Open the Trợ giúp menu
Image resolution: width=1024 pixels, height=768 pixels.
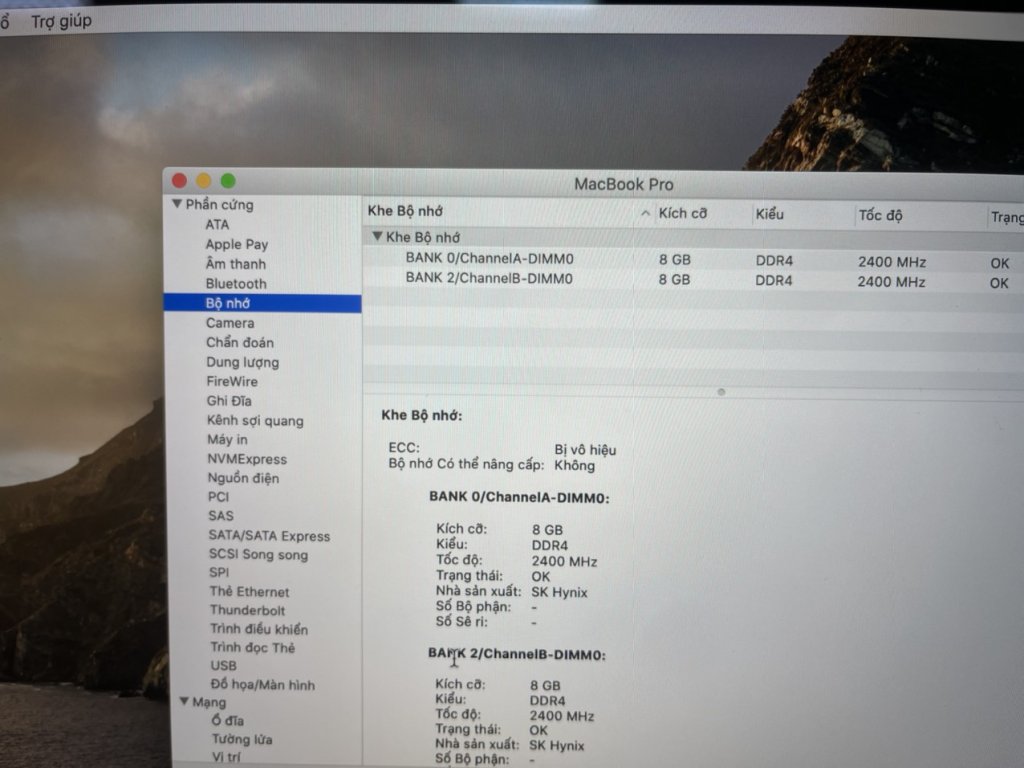point(61,21)
